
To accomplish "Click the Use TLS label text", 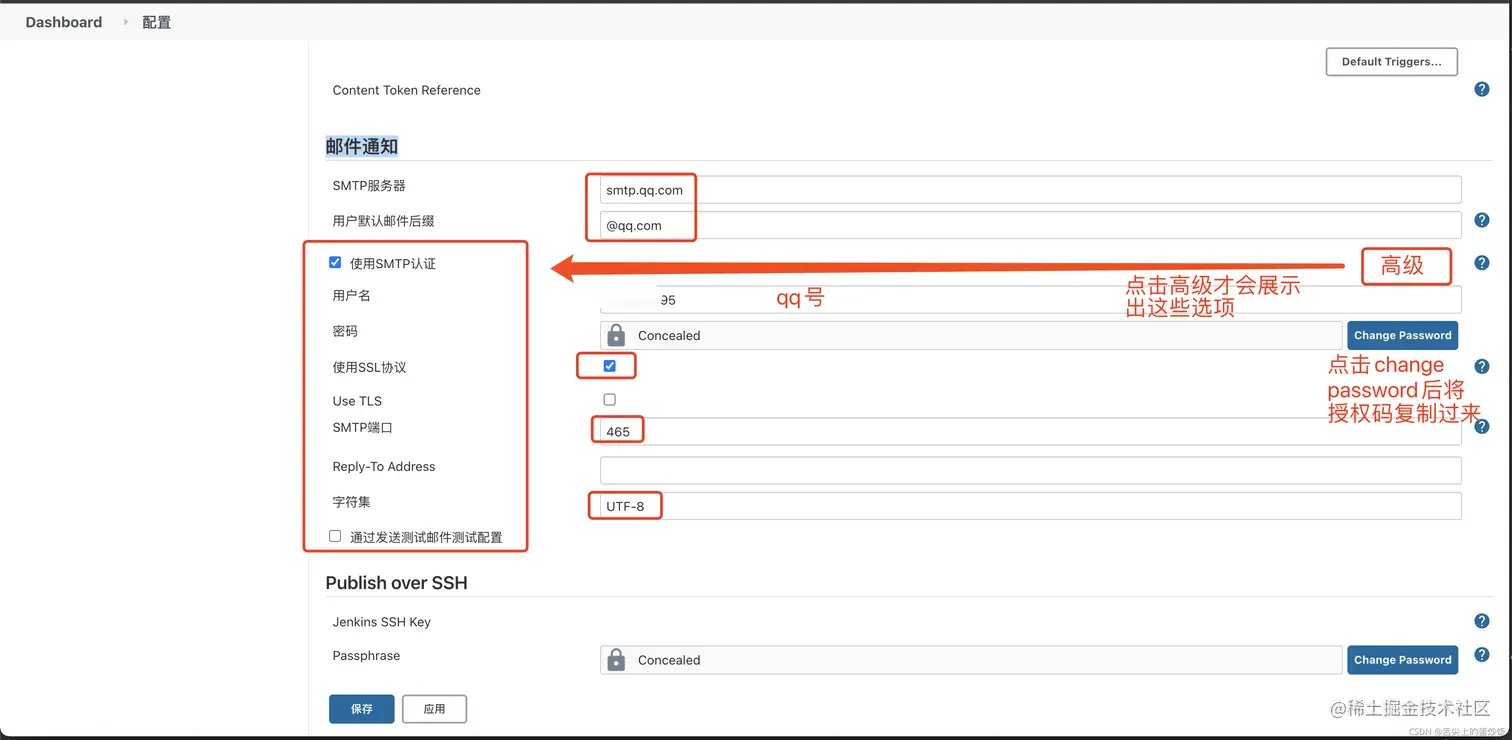I will [357, 401].
